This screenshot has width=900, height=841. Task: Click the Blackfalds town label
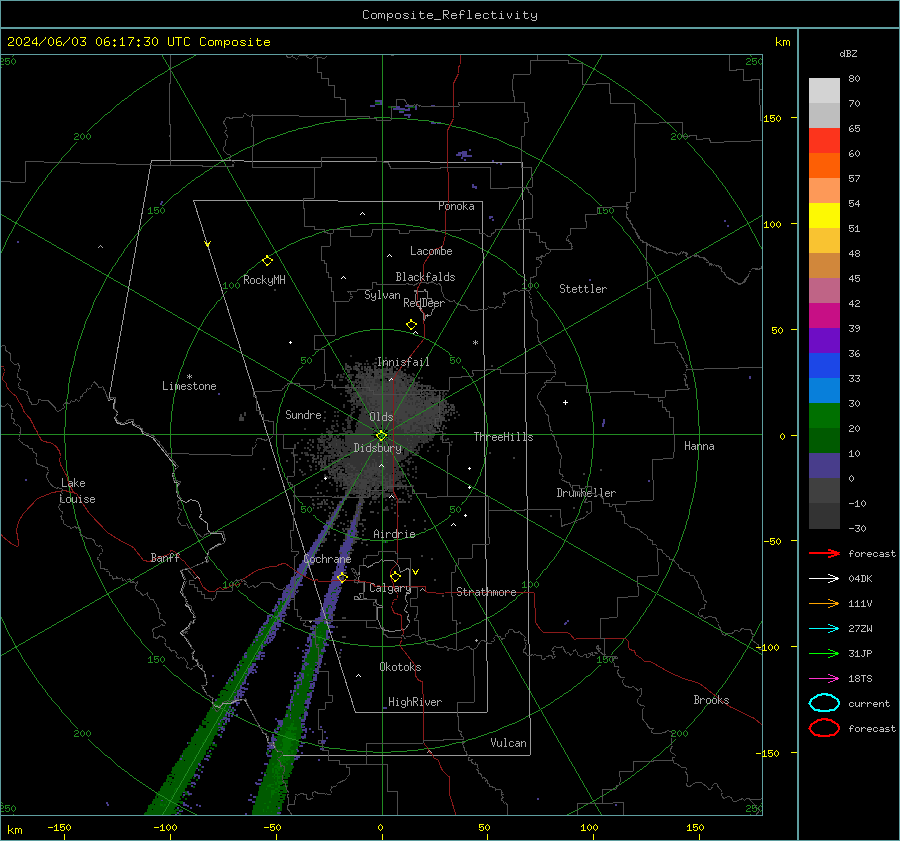[x=425, y=277]
